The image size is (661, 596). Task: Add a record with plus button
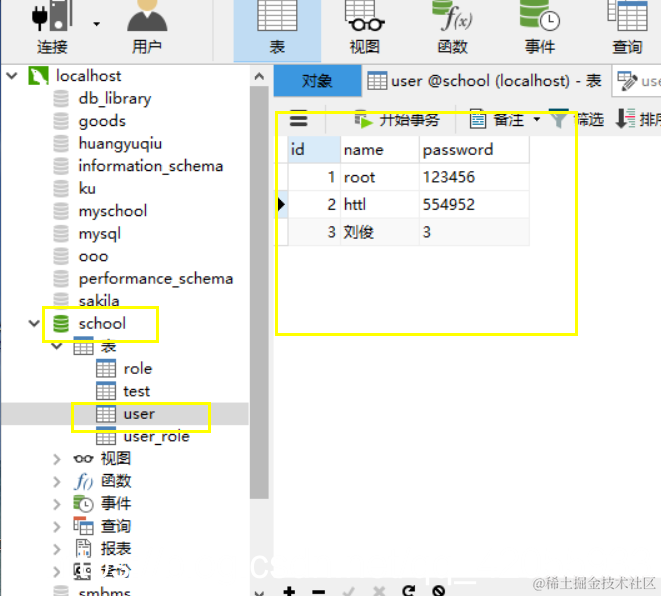coord(289,591)
